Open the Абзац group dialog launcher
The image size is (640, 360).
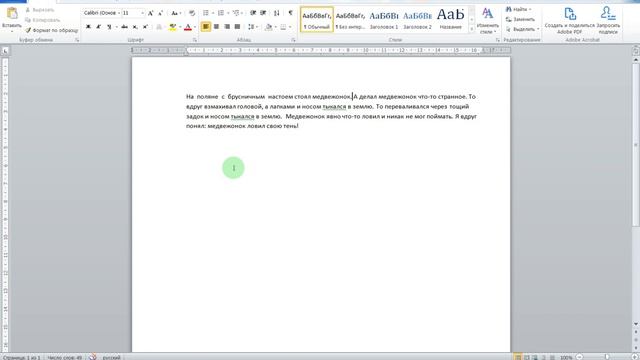[293, 40]
